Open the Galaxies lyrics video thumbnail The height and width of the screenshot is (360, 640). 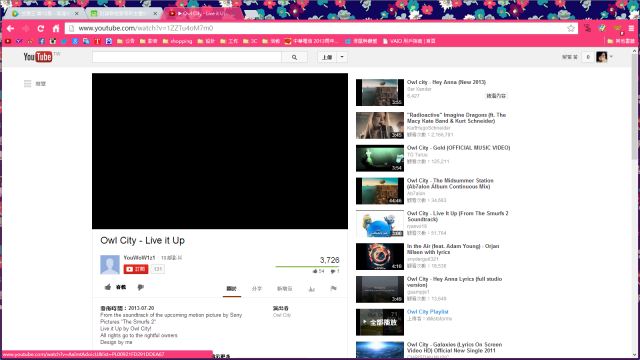pyautogui.click(x=380, y=350)
